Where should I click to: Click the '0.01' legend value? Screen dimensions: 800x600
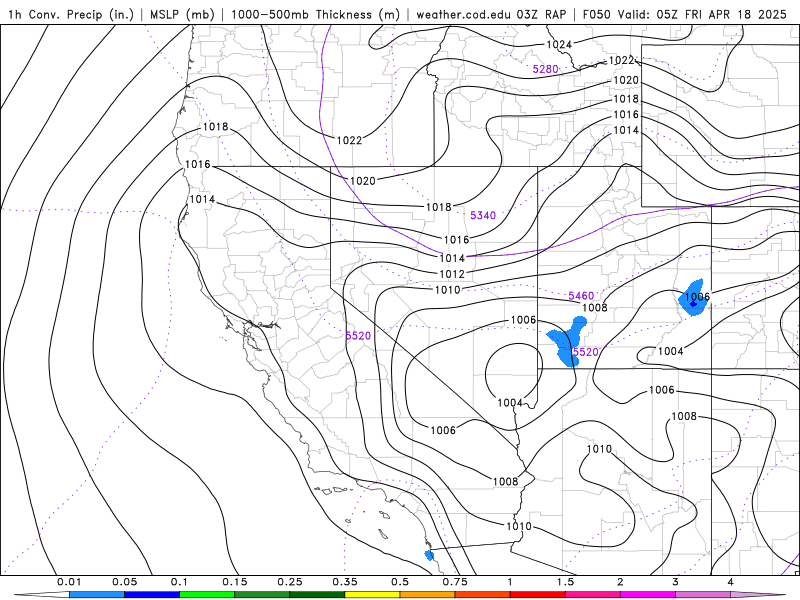[69, 582]
